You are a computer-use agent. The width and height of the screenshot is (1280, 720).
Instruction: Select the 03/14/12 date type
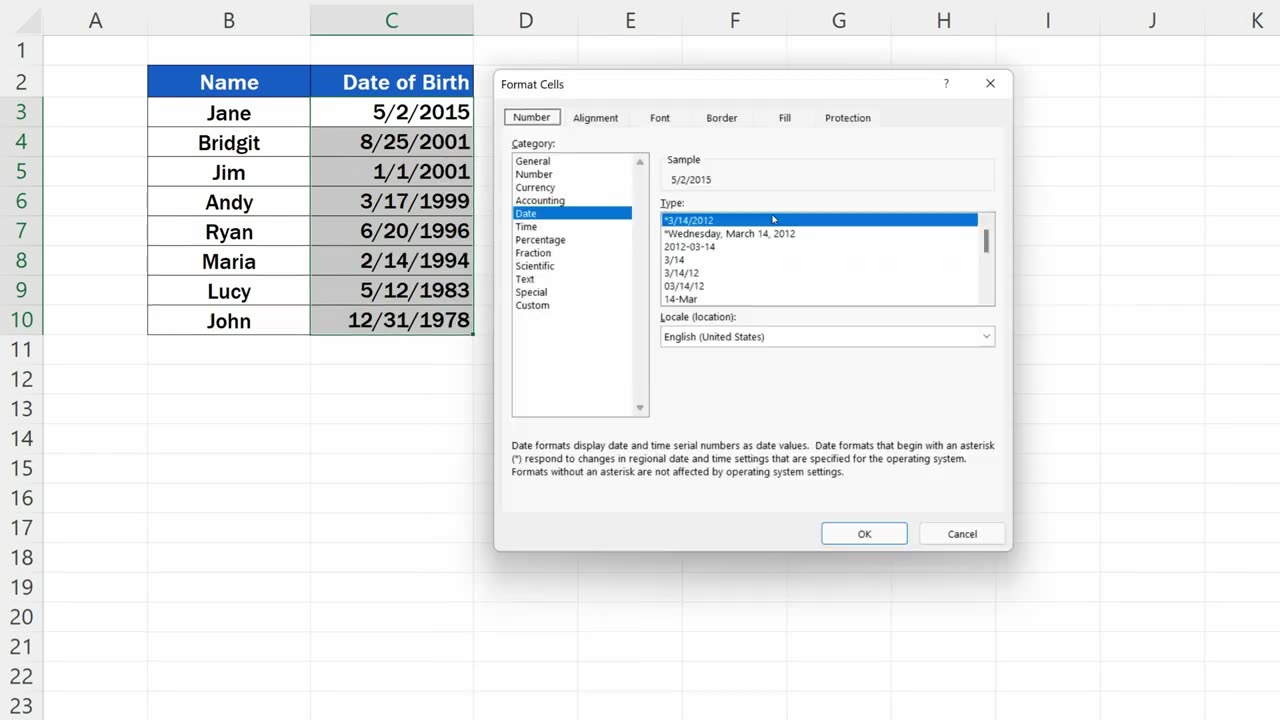819,286
